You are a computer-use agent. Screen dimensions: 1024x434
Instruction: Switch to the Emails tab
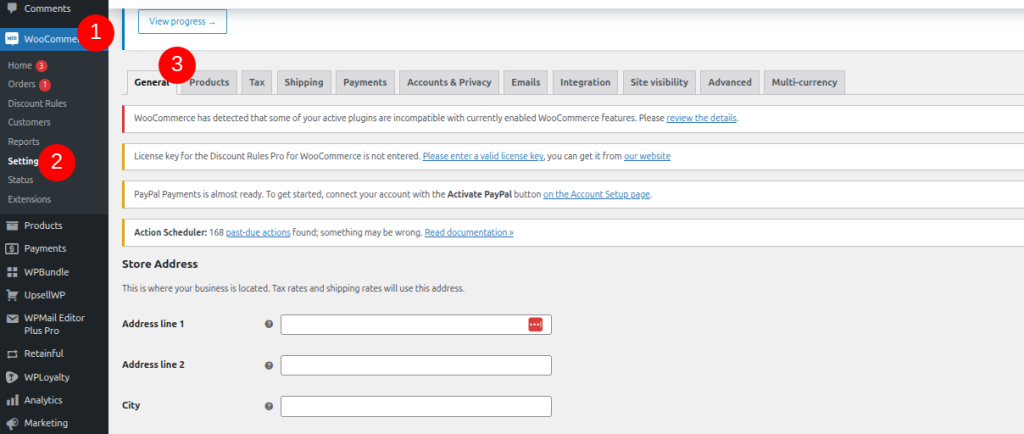(x=526, y=82)
